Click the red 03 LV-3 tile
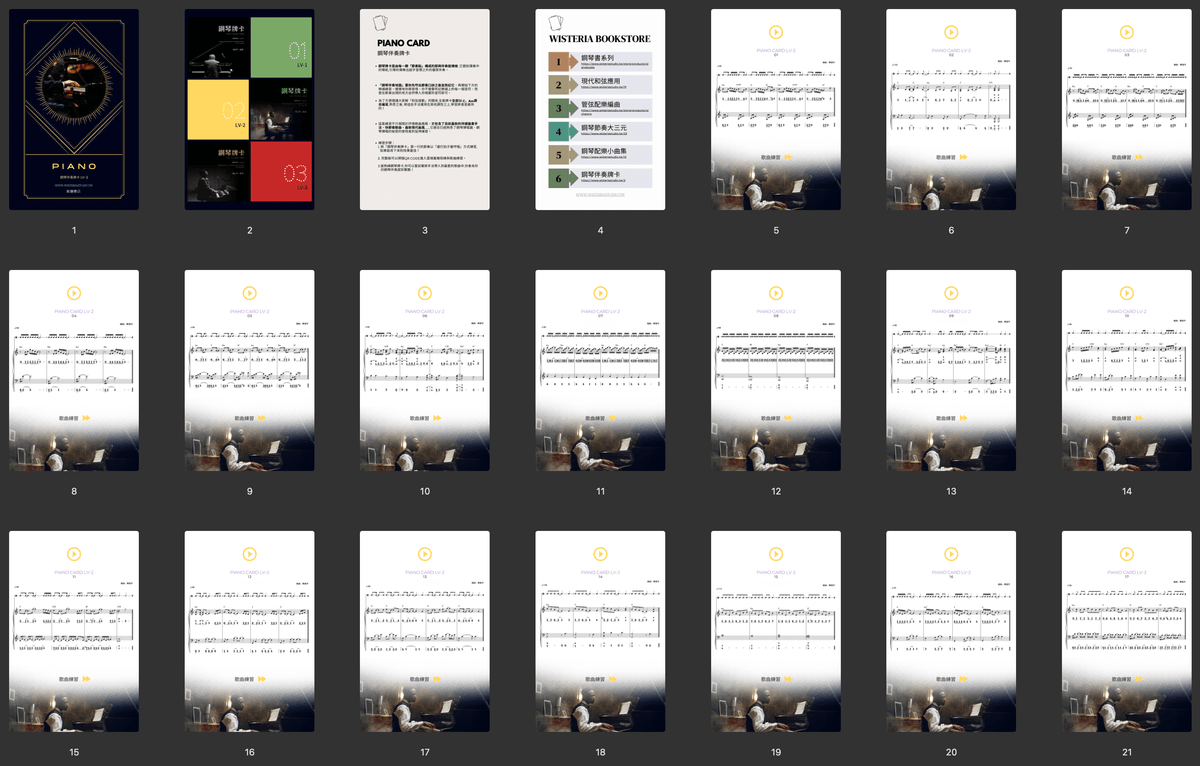This screenshot has height=766, width=1200. click(x=282, y=171)
